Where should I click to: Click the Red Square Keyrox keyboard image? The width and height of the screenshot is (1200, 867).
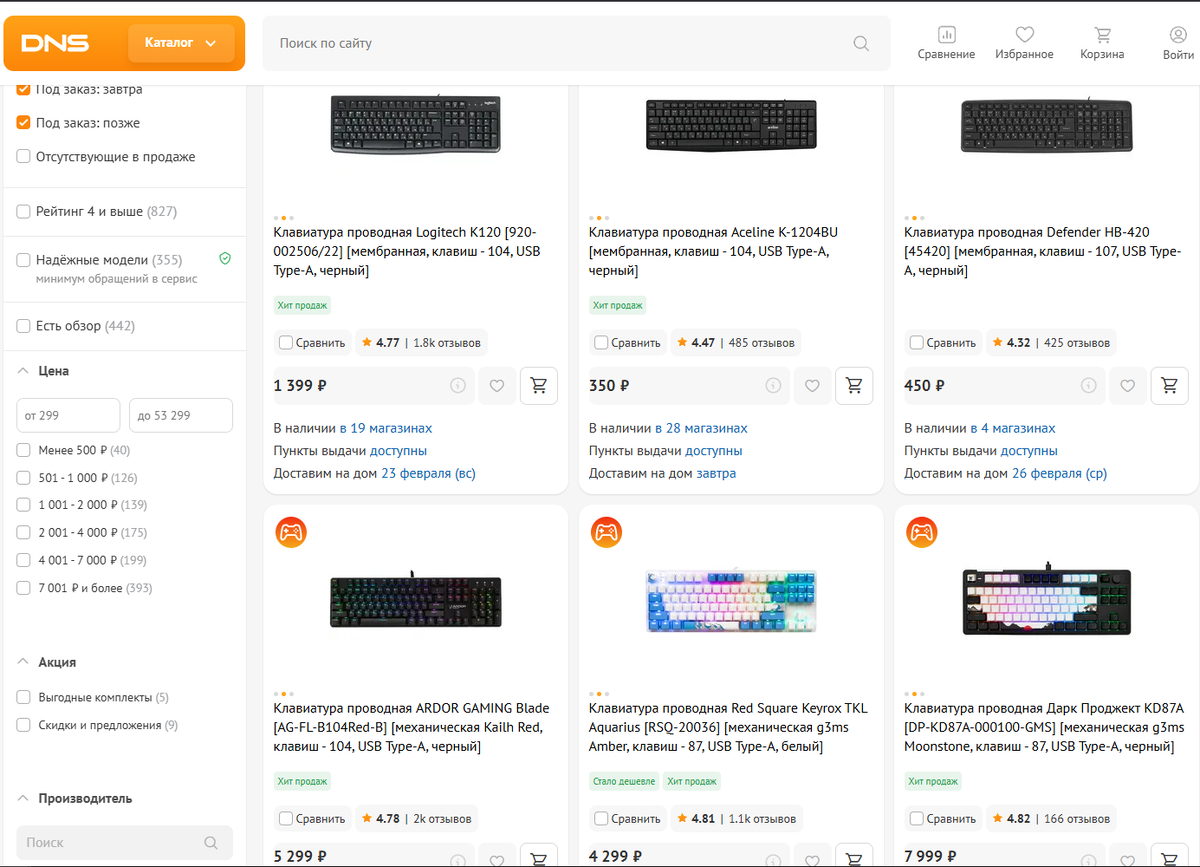pyautogui.click(x=731, y=601)
